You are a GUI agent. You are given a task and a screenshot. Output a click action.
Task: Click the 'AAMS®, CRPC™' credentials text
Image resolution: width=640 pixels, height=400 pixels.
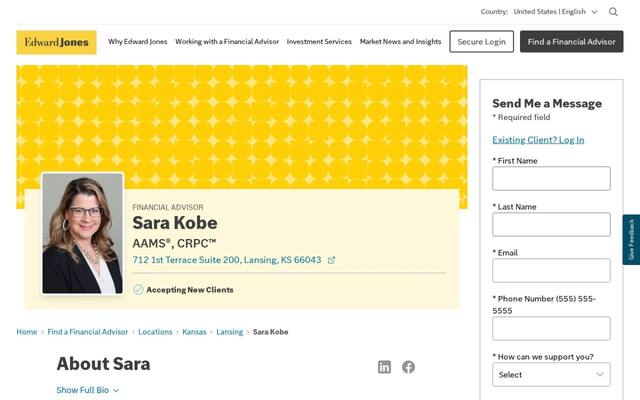(174, 243)
